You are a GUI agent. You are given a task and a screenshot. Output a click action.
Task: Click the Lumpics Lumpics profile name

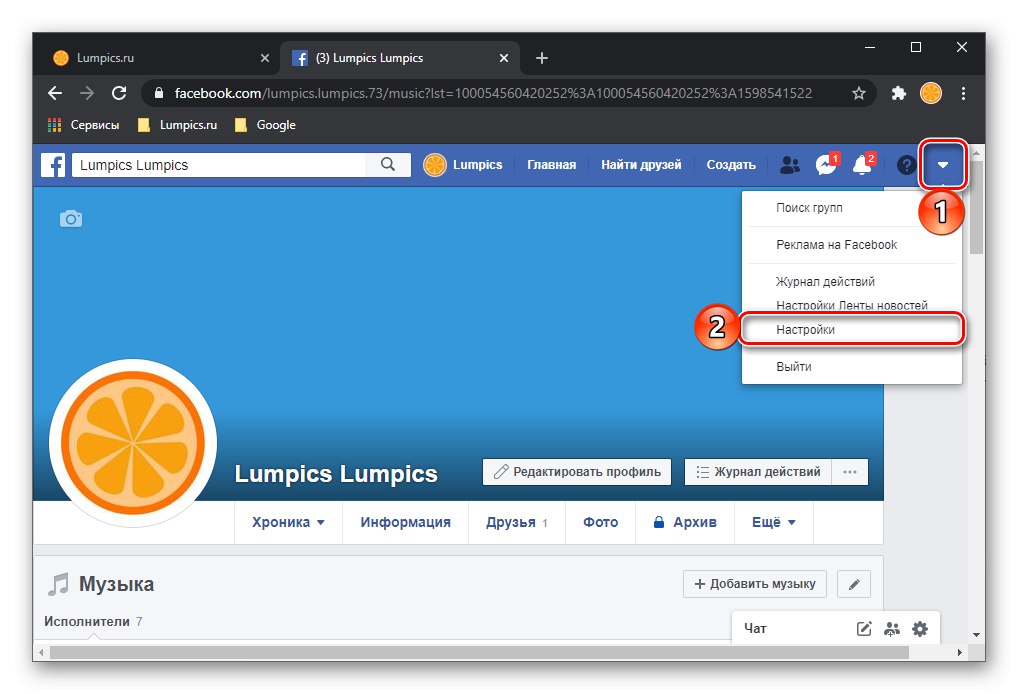click(x=336, y=474)
